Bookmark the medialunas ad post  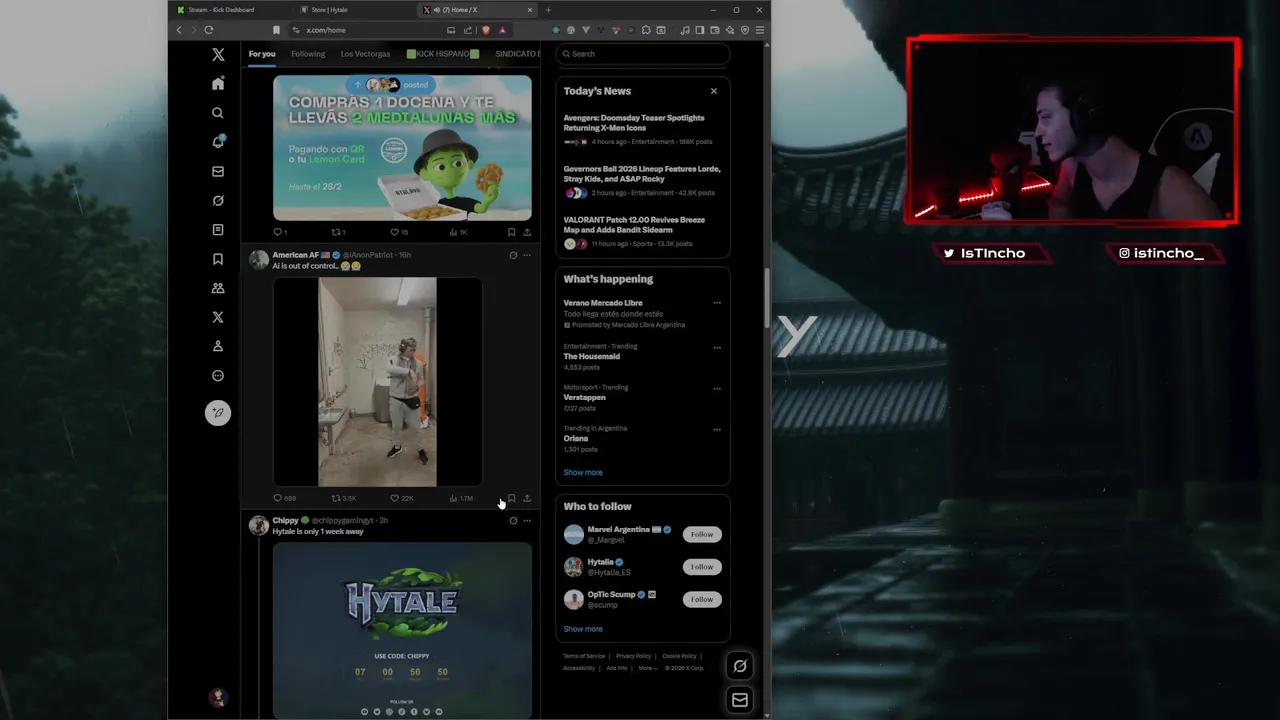[511, 232]
